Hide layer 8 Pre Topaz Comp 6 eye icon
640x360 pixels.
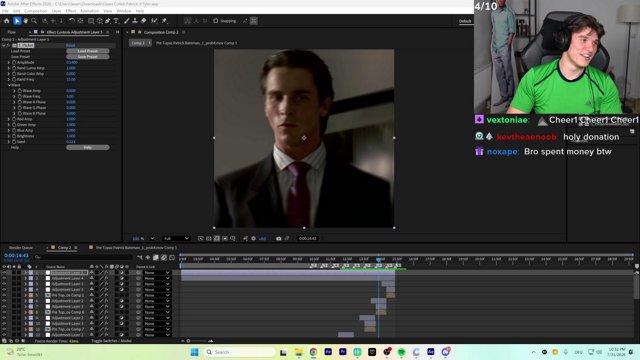4,312
